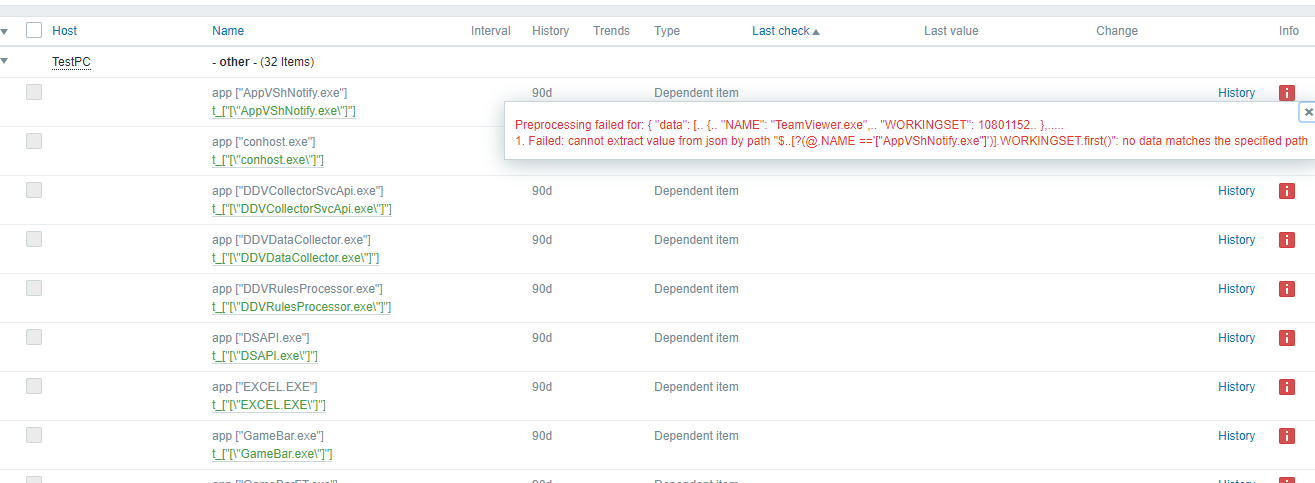Click the red info icon for DSAPI.exe
The height and width of the screenshot is (483, 1315).
click(x=1287, y=338)
